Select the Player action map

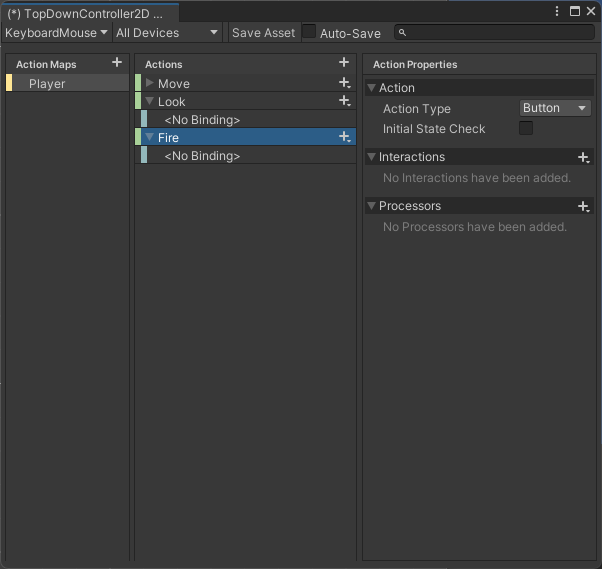[68, 83]
